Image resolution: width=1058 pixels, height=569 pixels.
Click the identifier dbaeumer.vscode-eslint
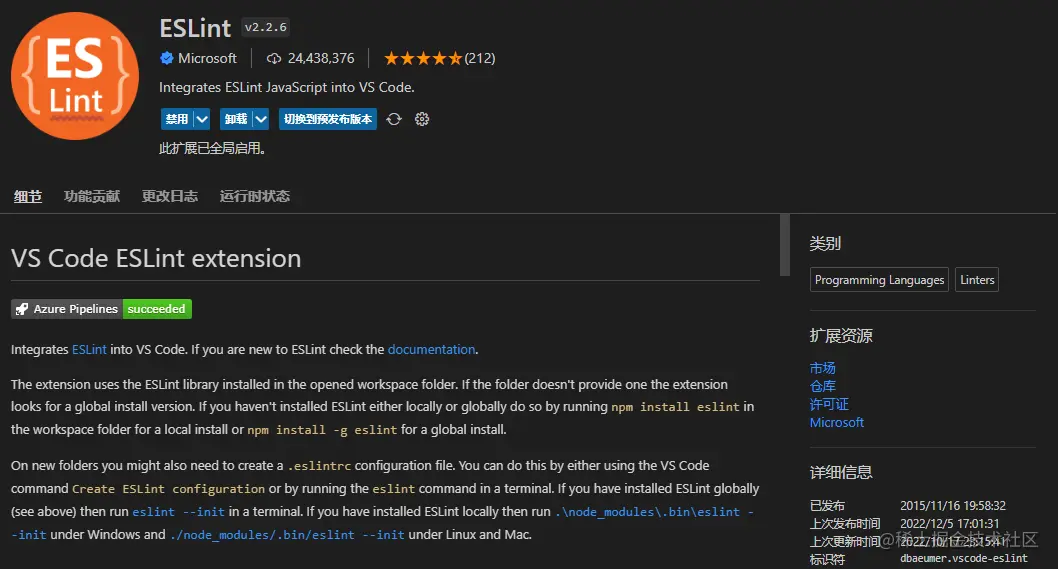pyautogui.click(x=964, y=558)
